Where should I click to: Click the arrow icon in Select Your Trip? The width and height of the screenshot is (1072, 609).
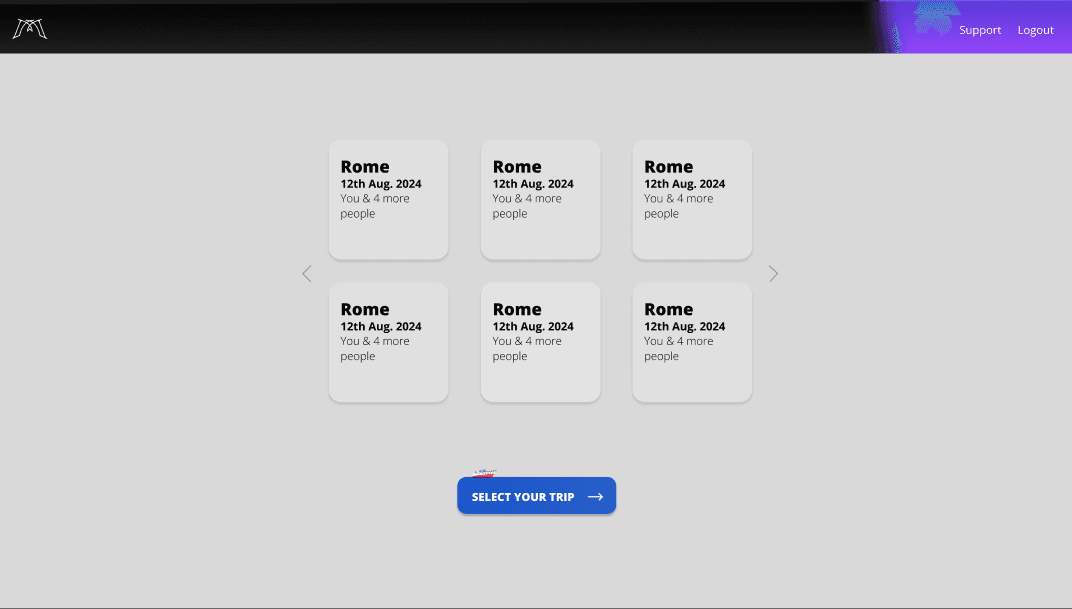point(595,497)
